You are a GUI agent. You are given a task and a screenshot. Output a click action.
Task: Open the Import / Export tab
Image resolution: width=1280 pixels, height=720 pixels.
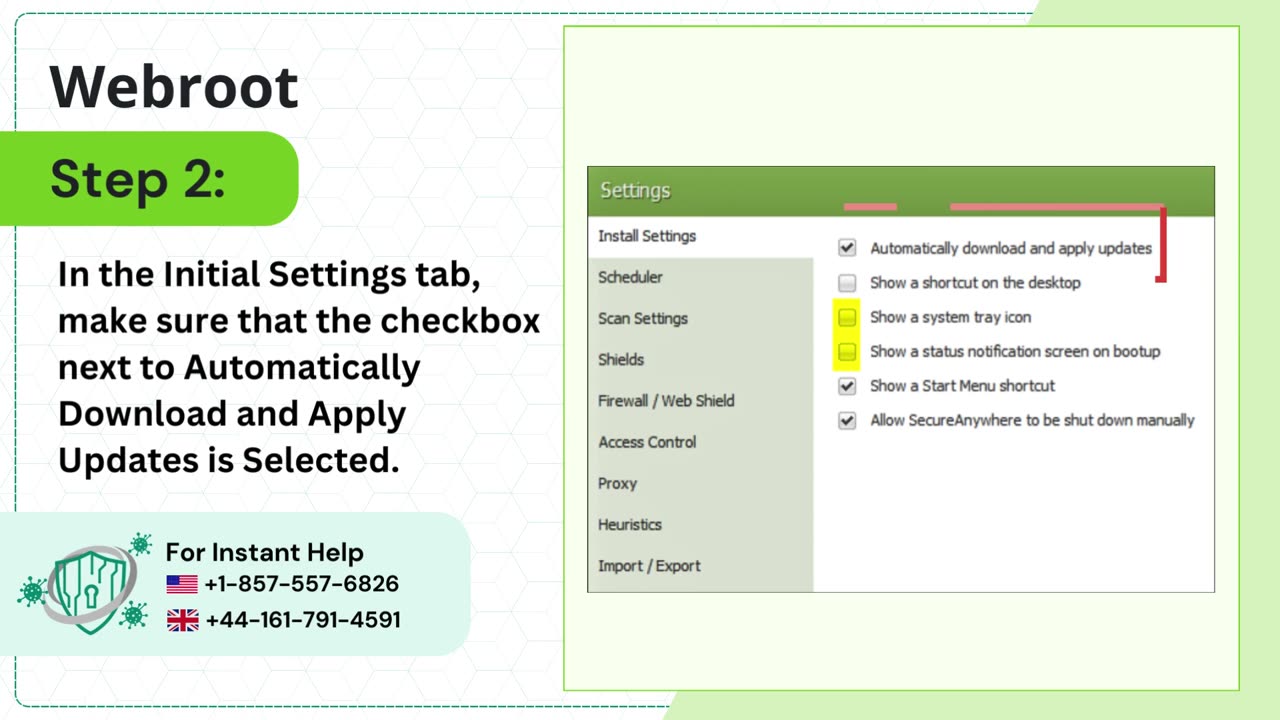pos(700,566)
